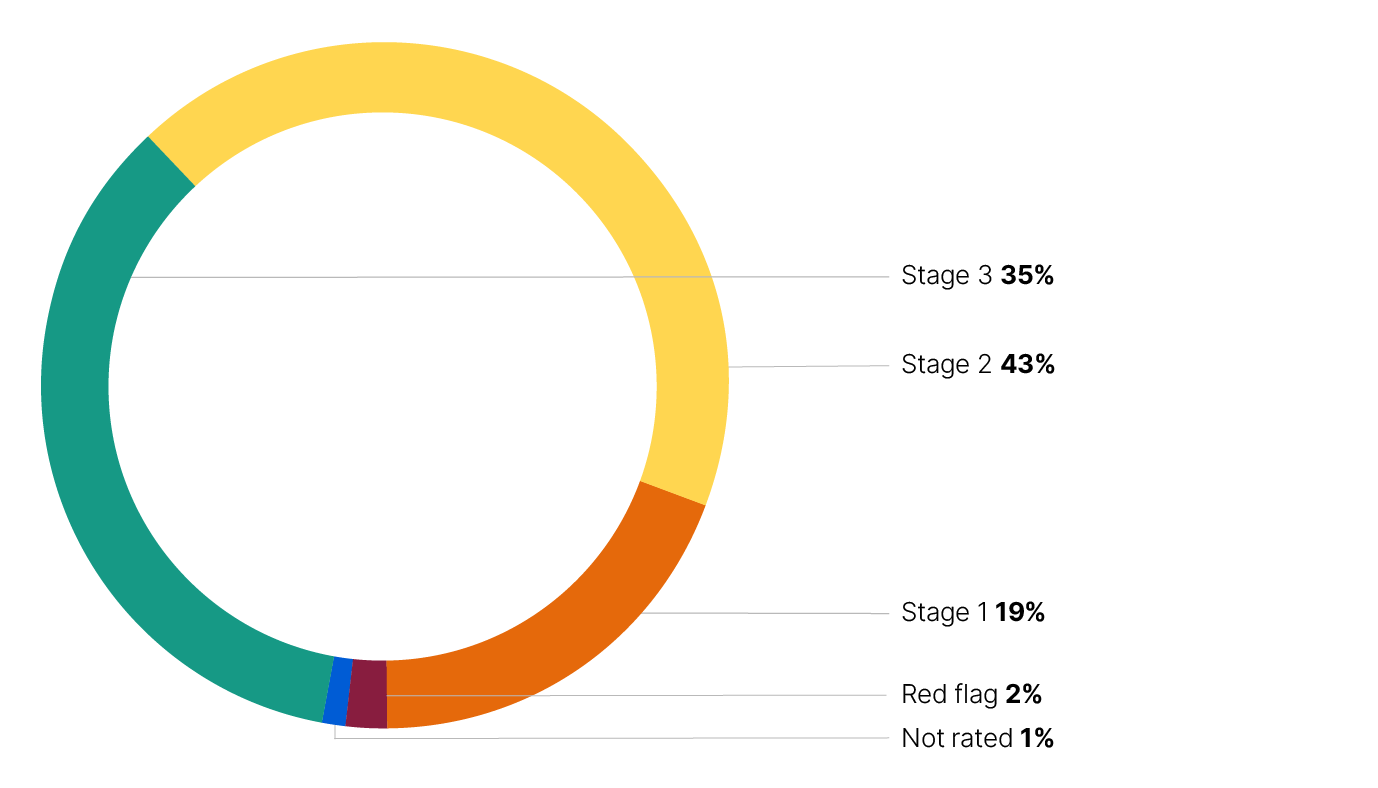Click the "Stage 3" label text

pyautogui.click(x=946, y=276)
